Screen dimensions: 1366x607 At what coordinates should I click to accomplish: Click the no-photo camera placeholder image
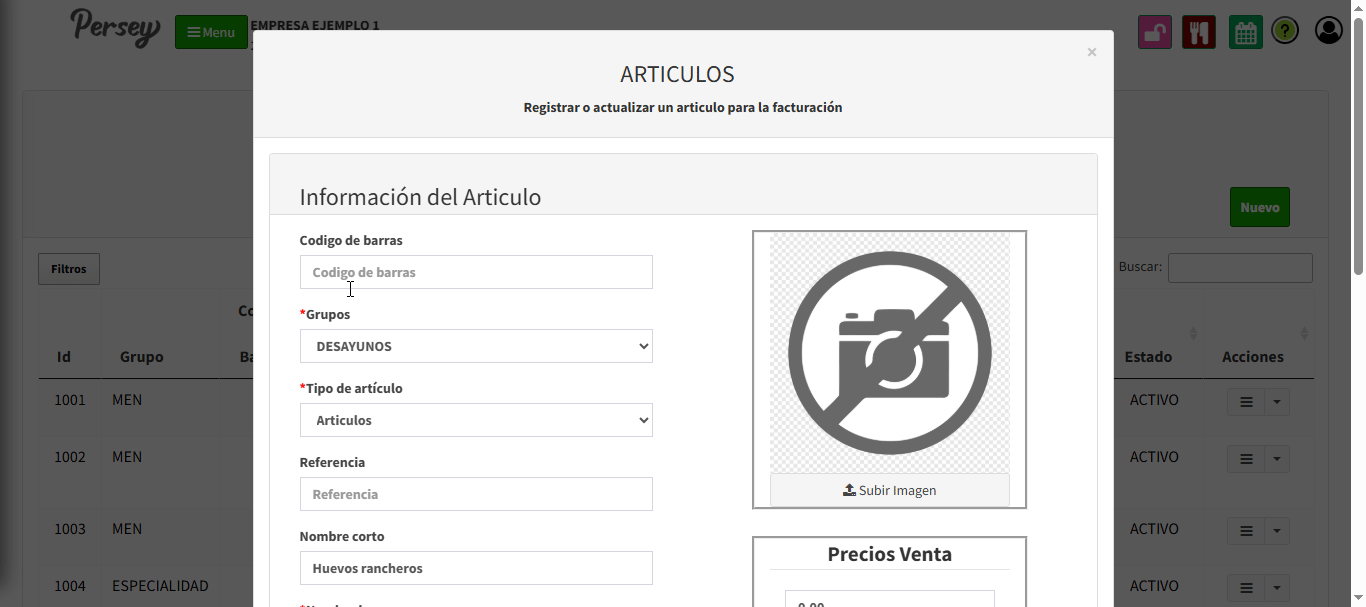tap(889, 352)
